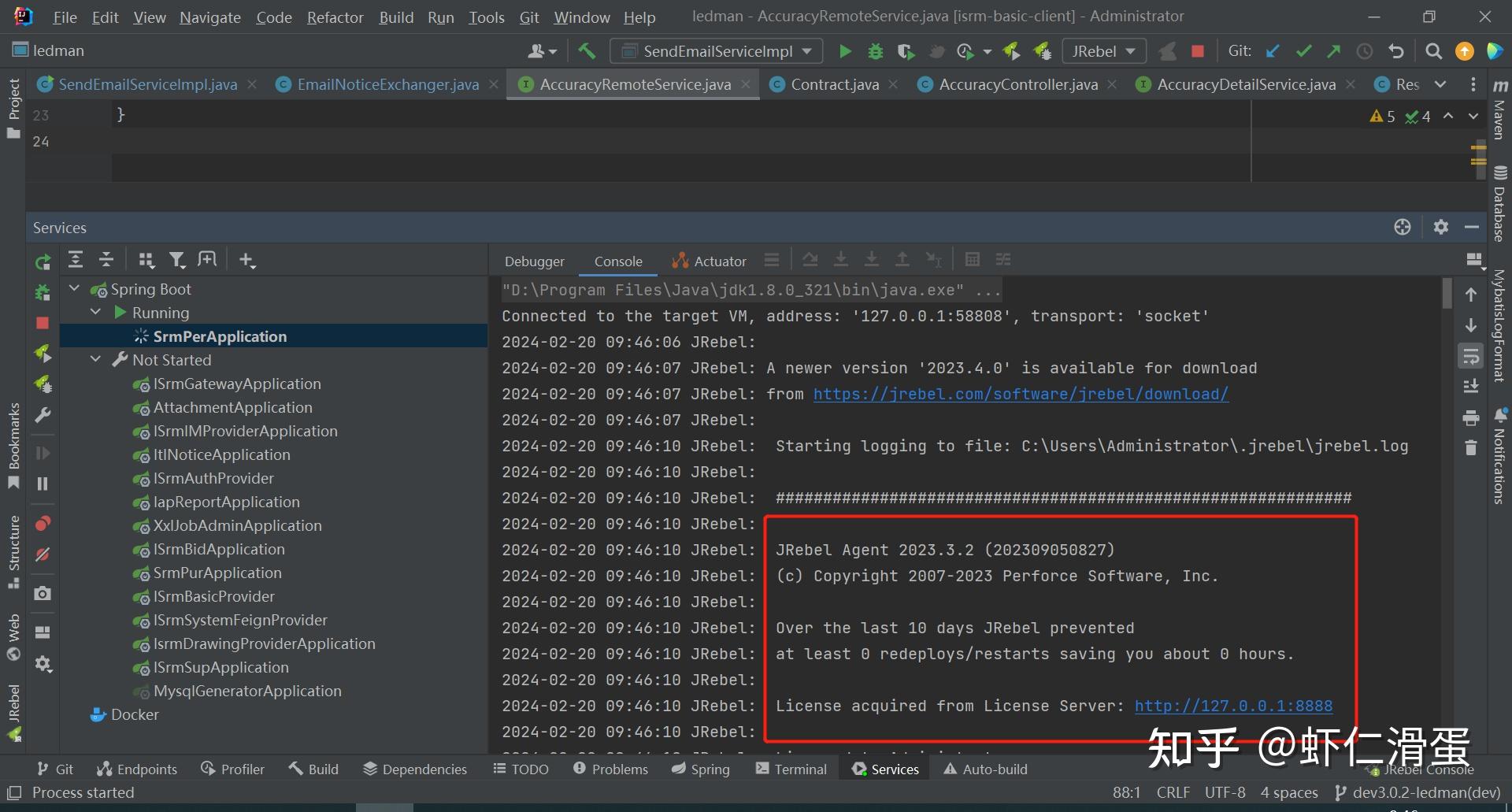Click the console vertical scrollbar
The height and width of the screenshot is (812, 1512).
pos(1446,293)
